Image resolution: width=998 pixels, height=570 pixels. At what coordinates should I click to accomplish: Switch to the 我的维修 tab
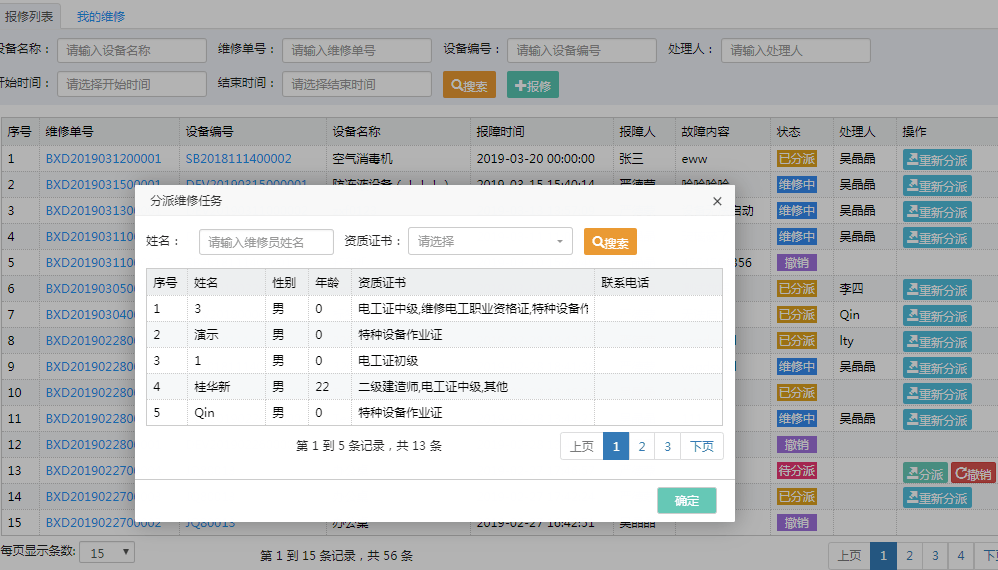(x=101, y=17)
